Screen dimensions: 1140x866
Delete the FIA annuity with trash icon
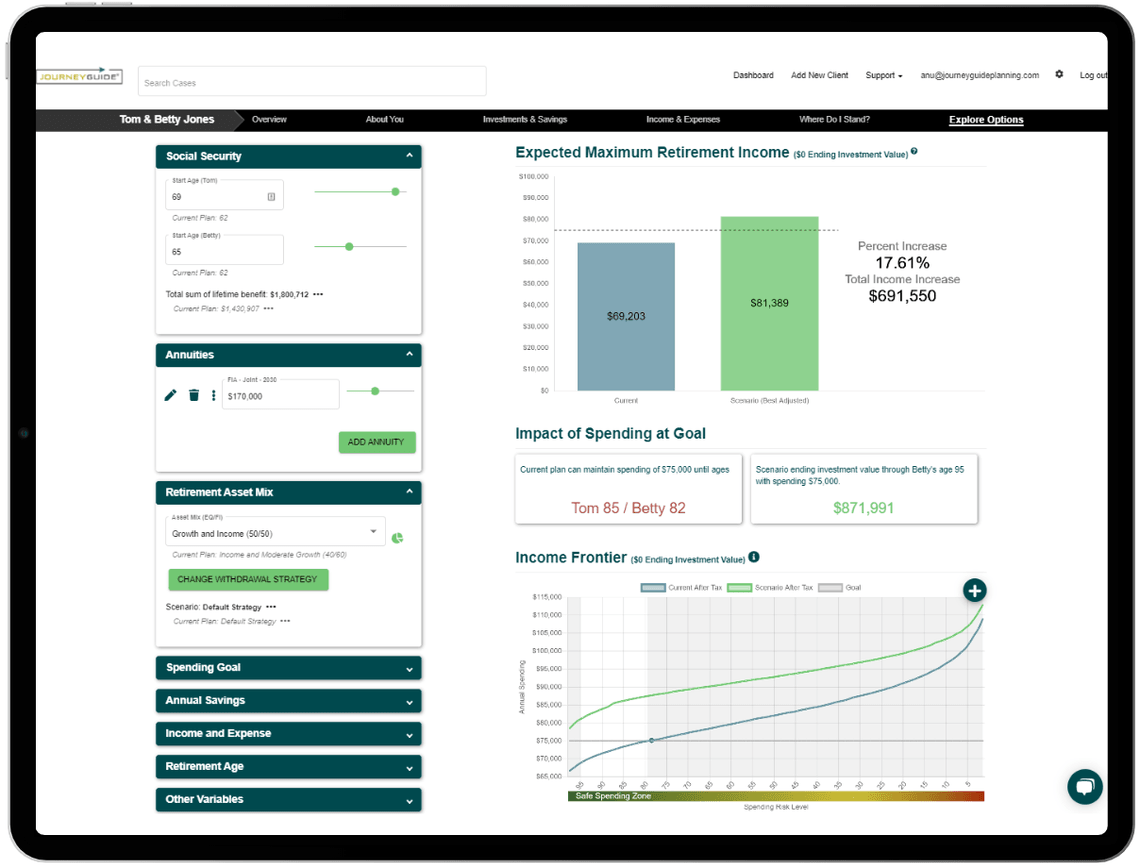click(194, 396)
